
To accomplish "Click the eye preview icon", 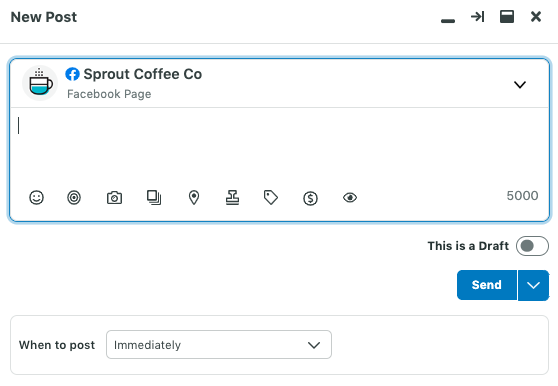I will point(350,197).
